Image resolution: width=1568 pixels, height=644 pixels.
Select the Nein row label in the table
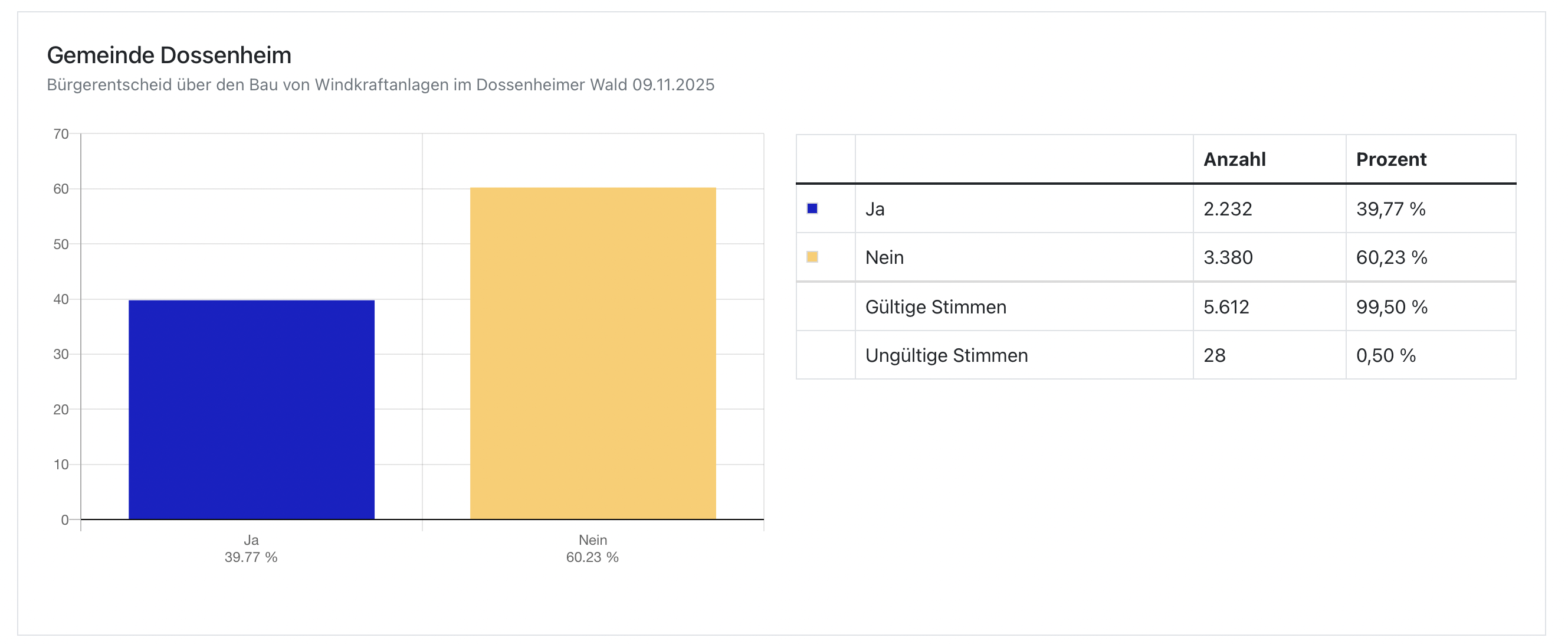884,257
